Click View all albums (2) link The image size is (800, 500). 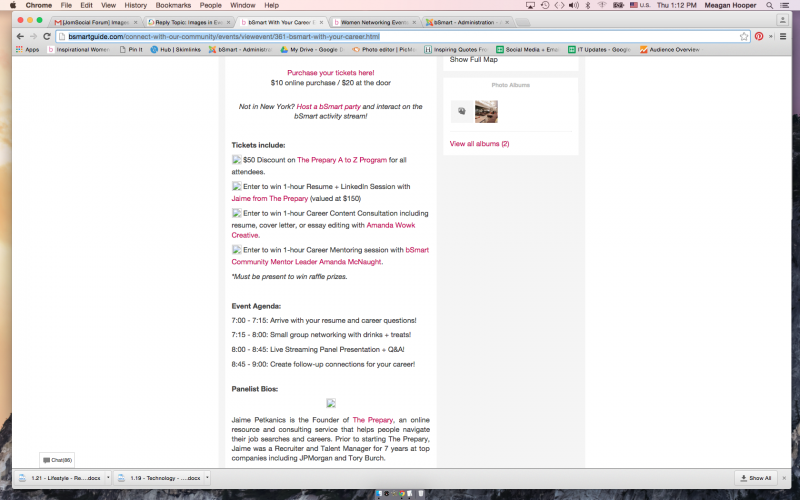(479, 144)
